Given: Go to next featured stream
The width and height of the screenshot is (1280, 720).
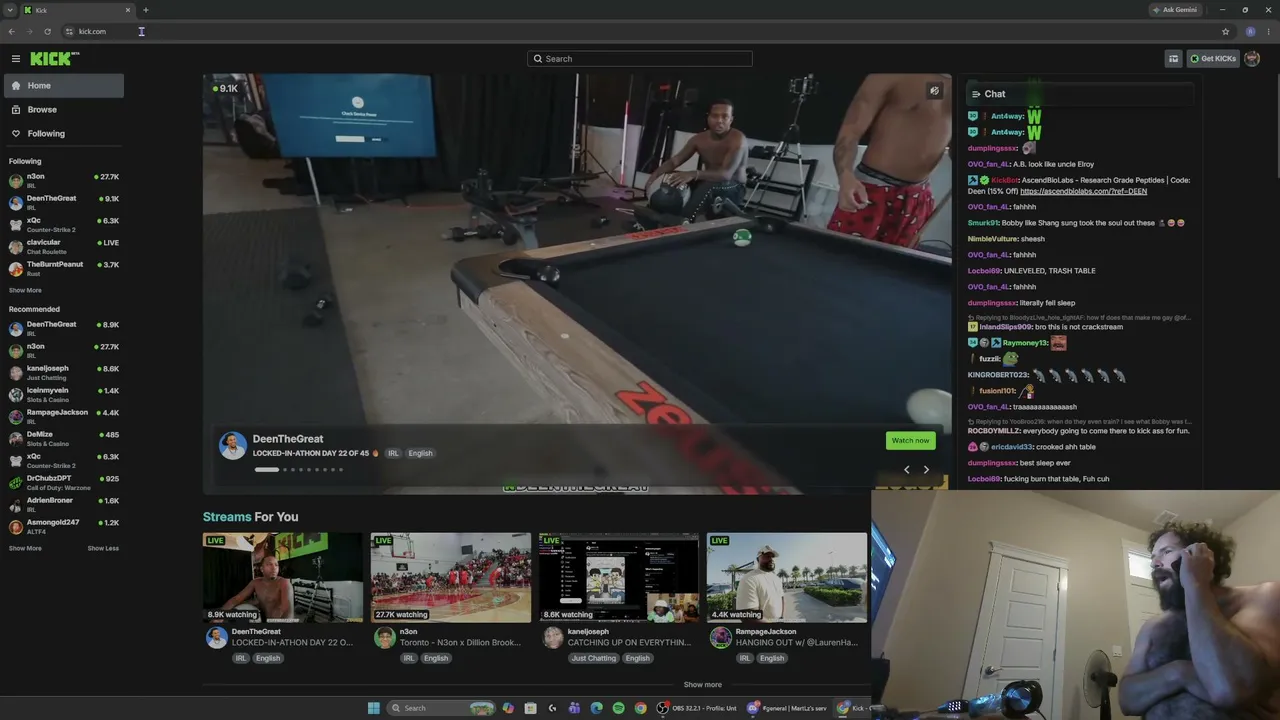Looking at the screenshot, I should tap(926, 470).
